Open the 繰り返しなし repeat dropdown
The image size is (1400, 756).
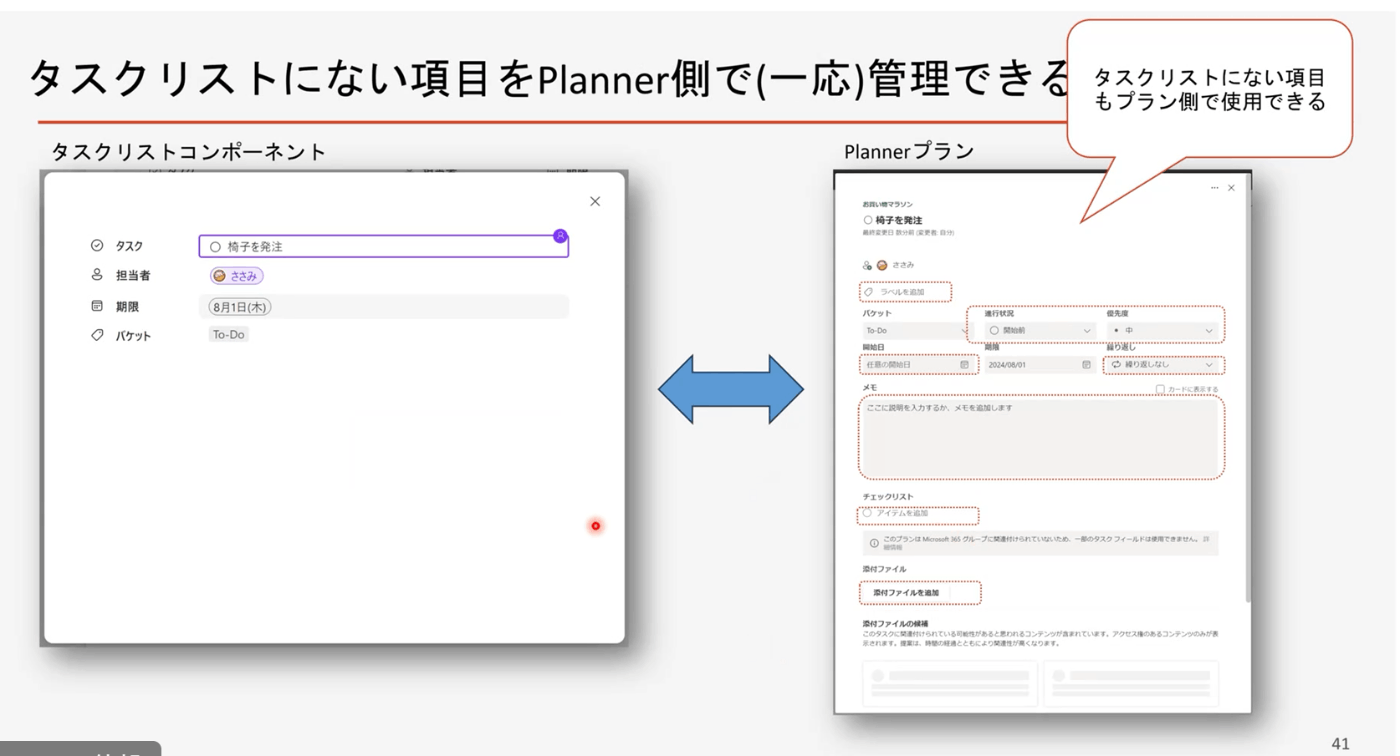coord(1163,365)
